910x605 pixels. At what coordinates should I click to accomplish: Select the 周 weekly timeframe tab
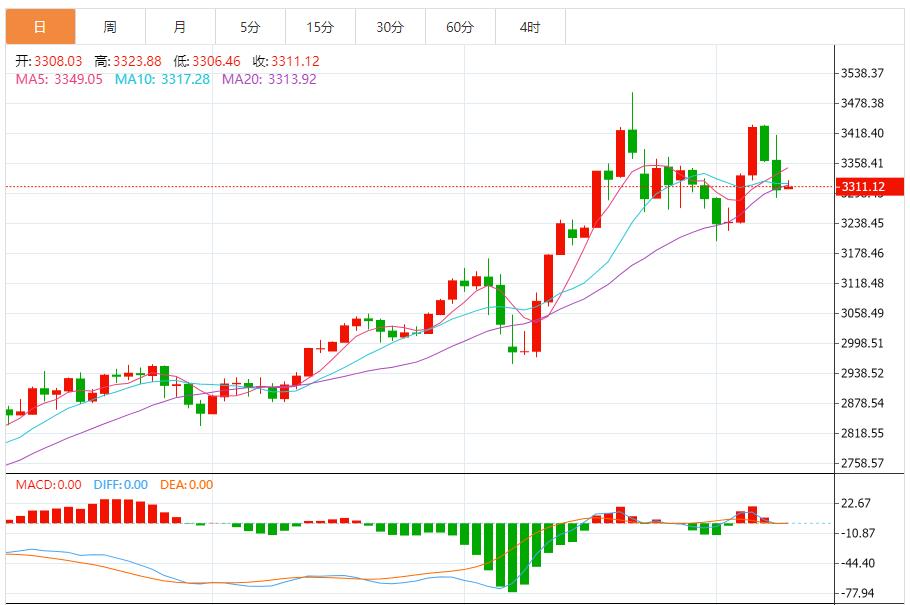point(109,27)
